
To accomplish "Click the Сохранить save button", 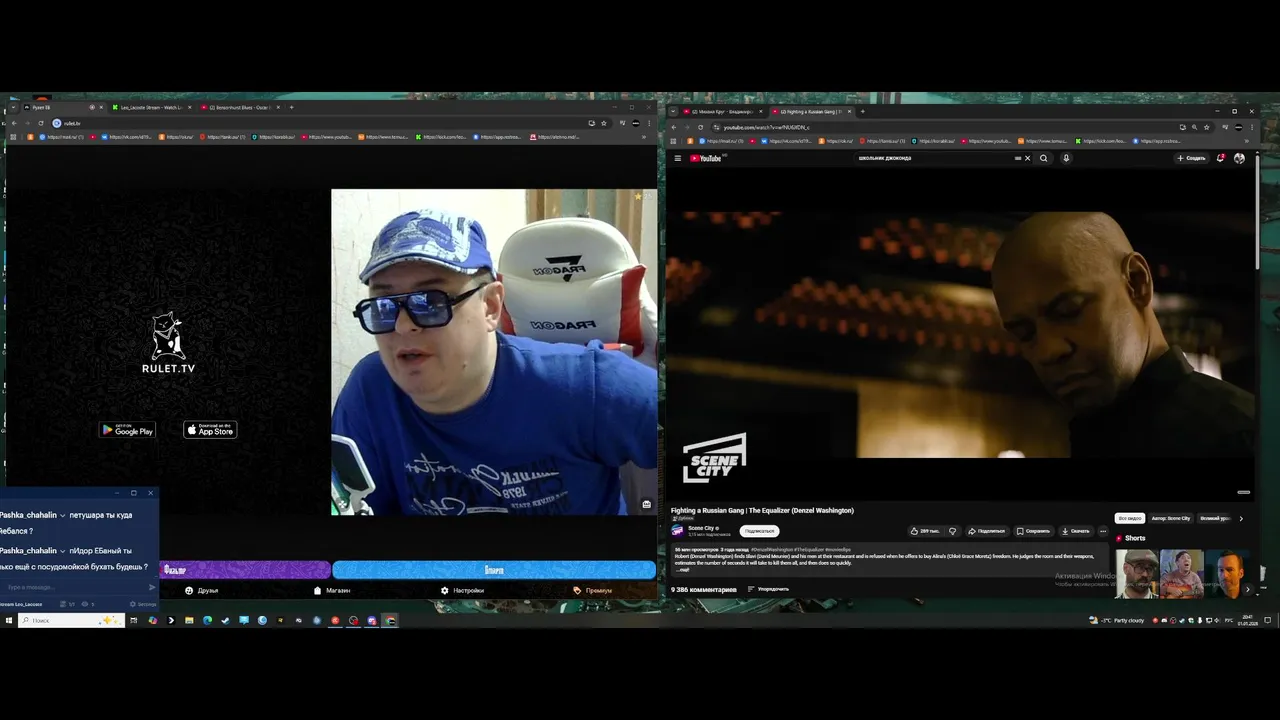I will (x=1033, y=531).
